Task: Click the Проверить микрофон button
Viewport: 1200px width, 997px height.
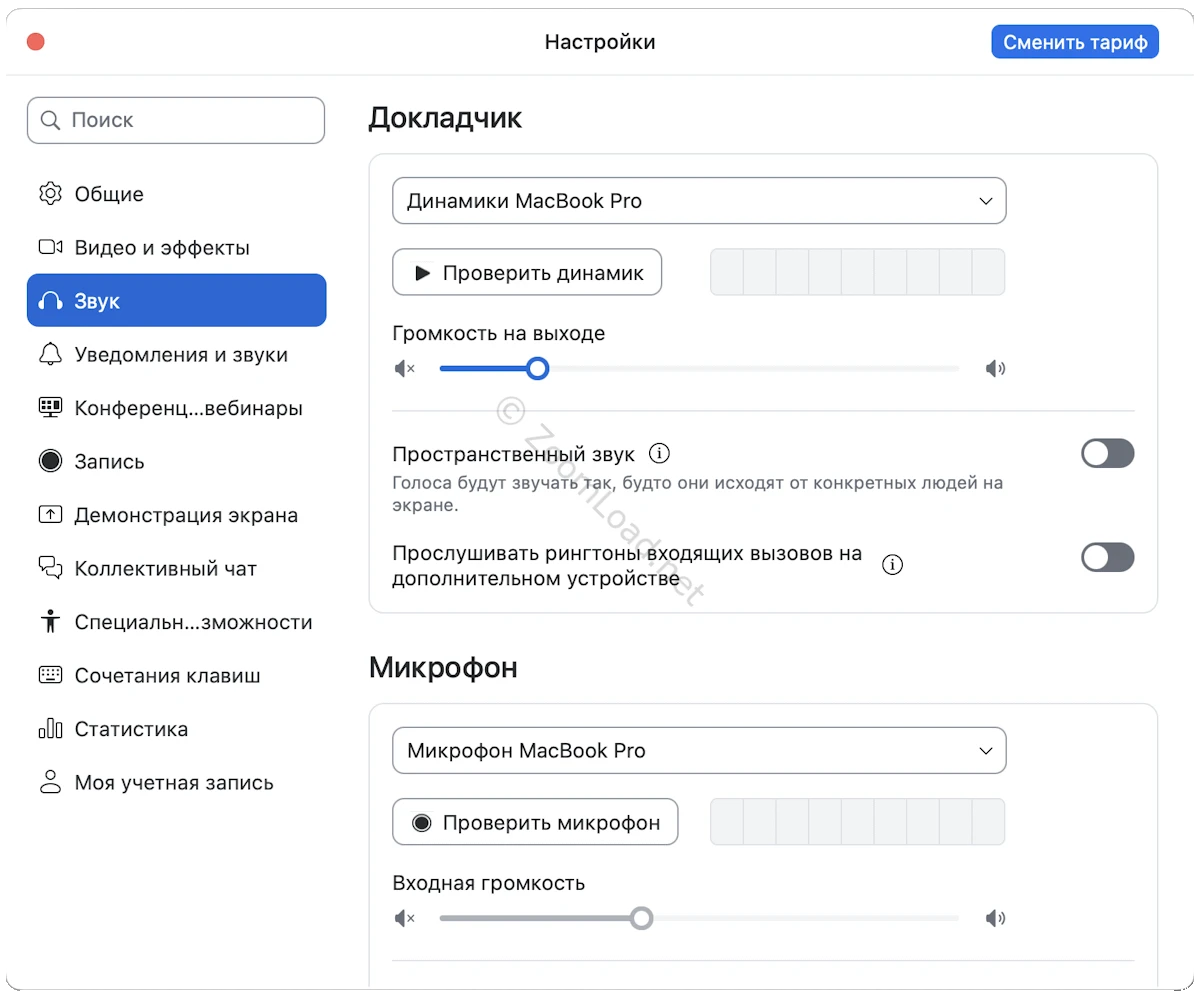Action: [535, 822]
